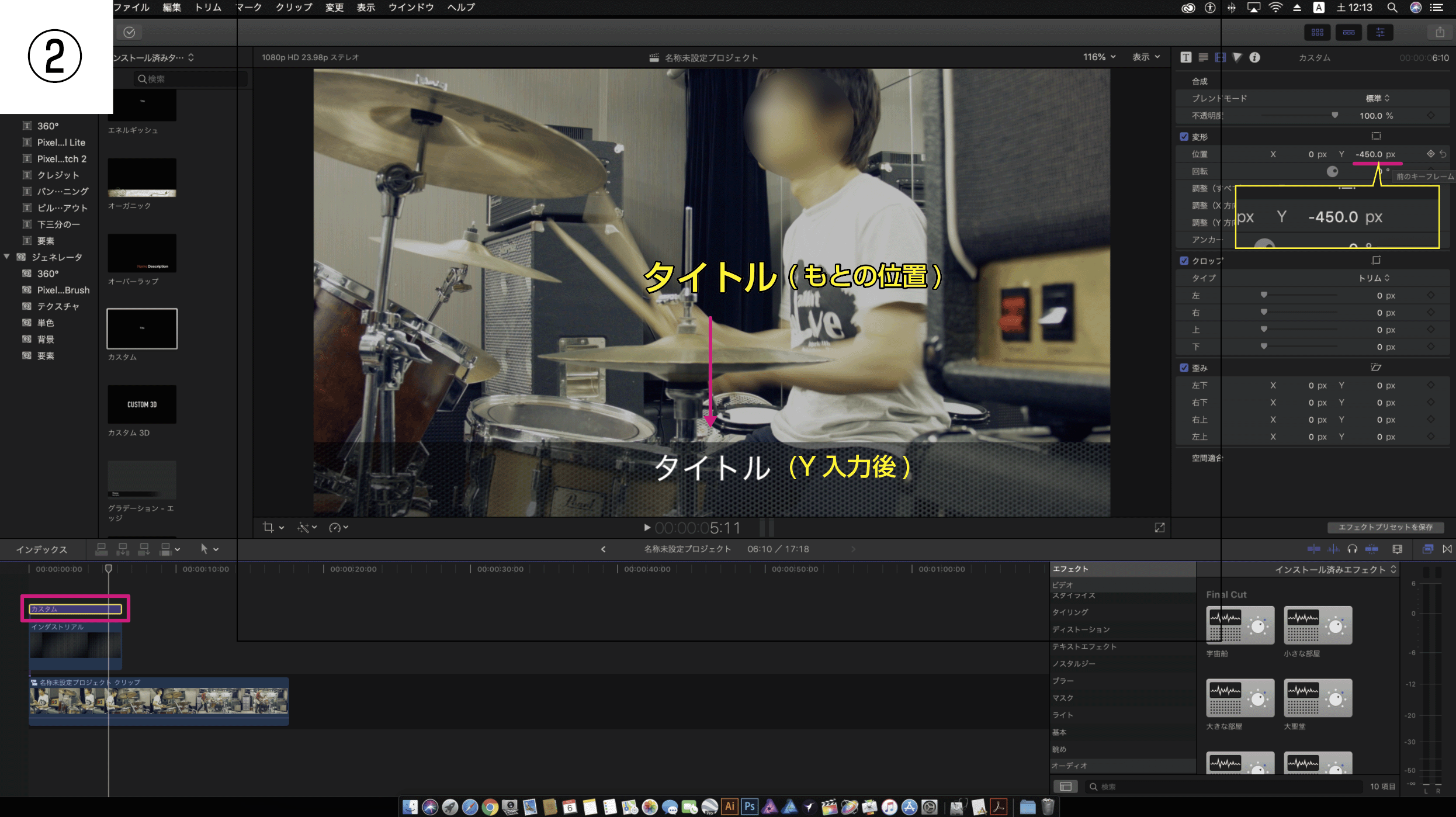Click the インデックス button
This screenshot has height=817, width=1456.
pyautogui.click(x=41, y=549)
